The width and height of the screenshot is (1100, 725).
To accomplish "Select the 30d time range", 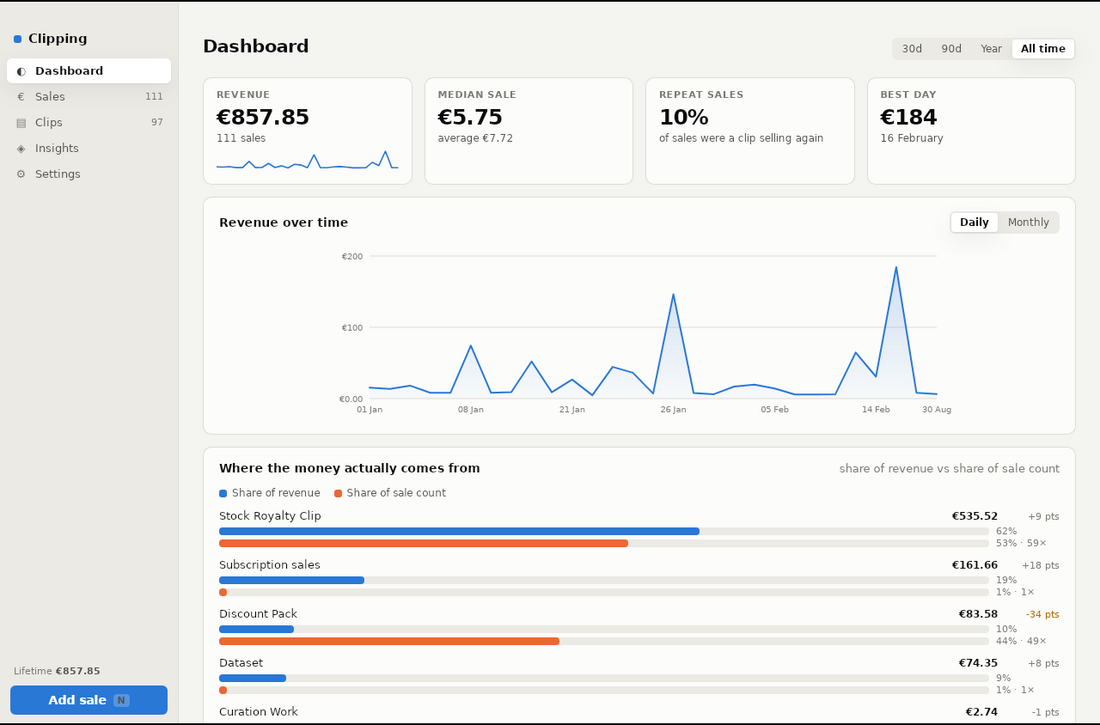I will tap(912, 48).
